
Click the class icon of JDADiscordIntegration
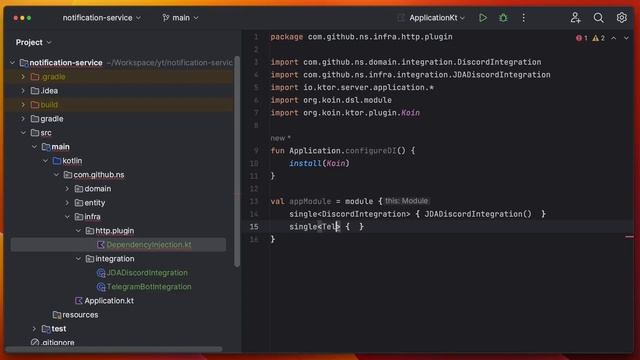tap(101, 273)
